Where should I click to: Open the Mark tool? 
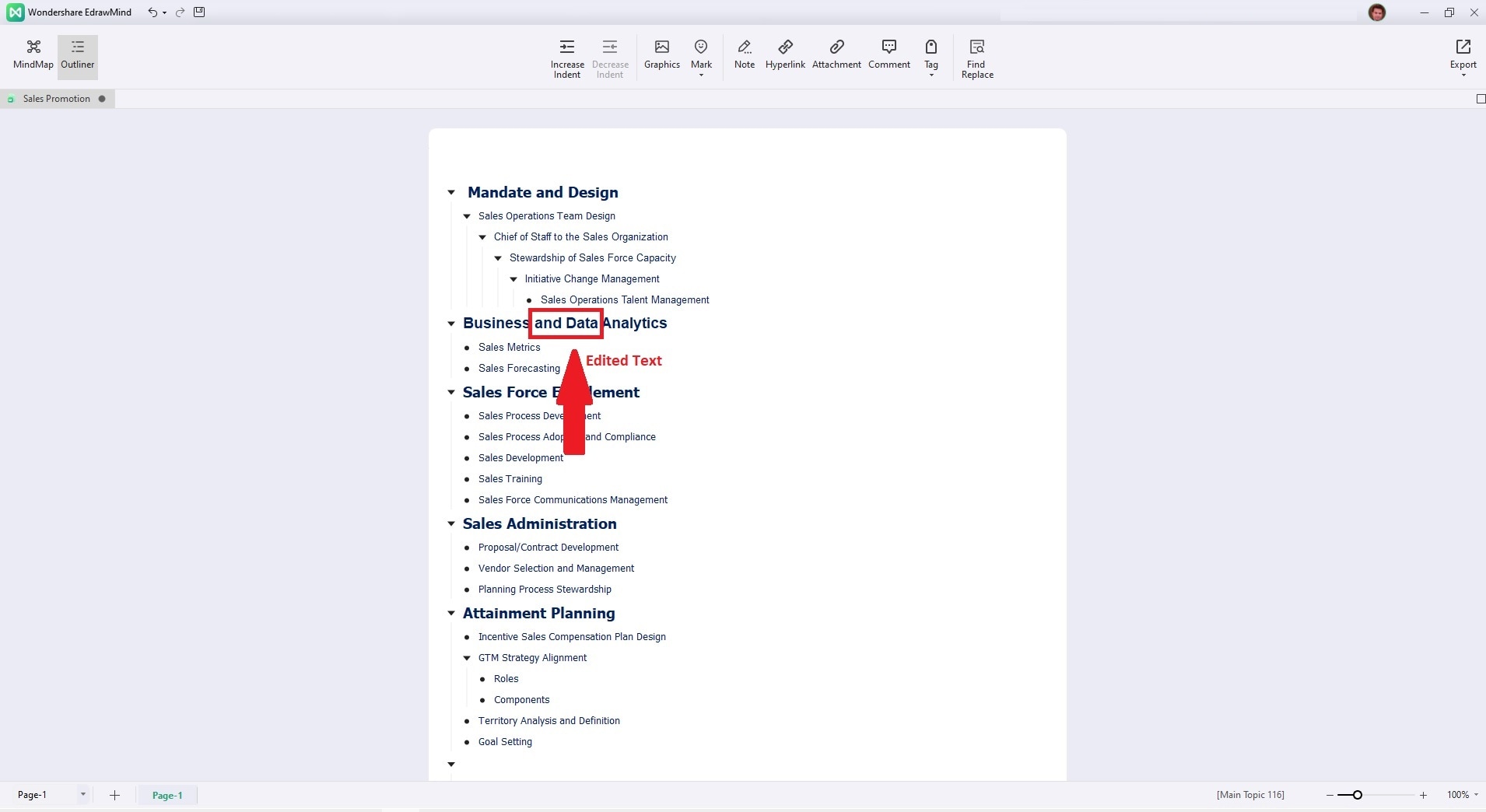point(701,58)
